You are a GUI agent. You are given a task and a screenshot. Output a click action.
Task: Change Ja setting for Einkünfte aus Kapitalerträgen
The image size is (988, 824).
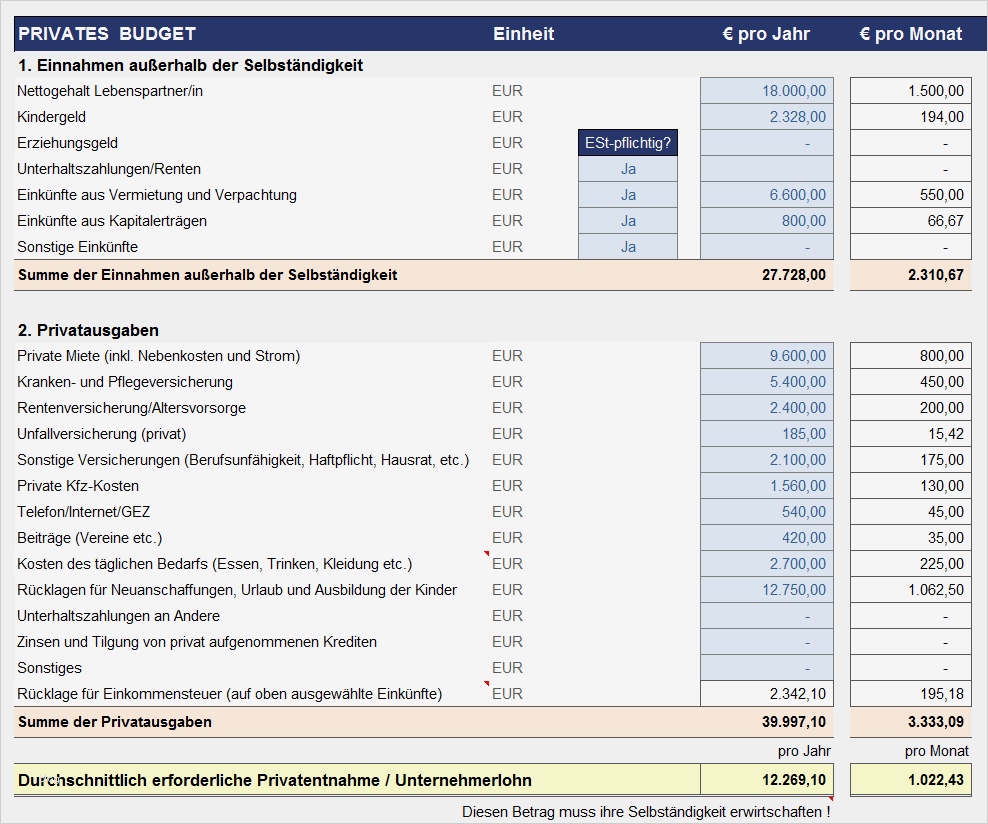point(627,220)
